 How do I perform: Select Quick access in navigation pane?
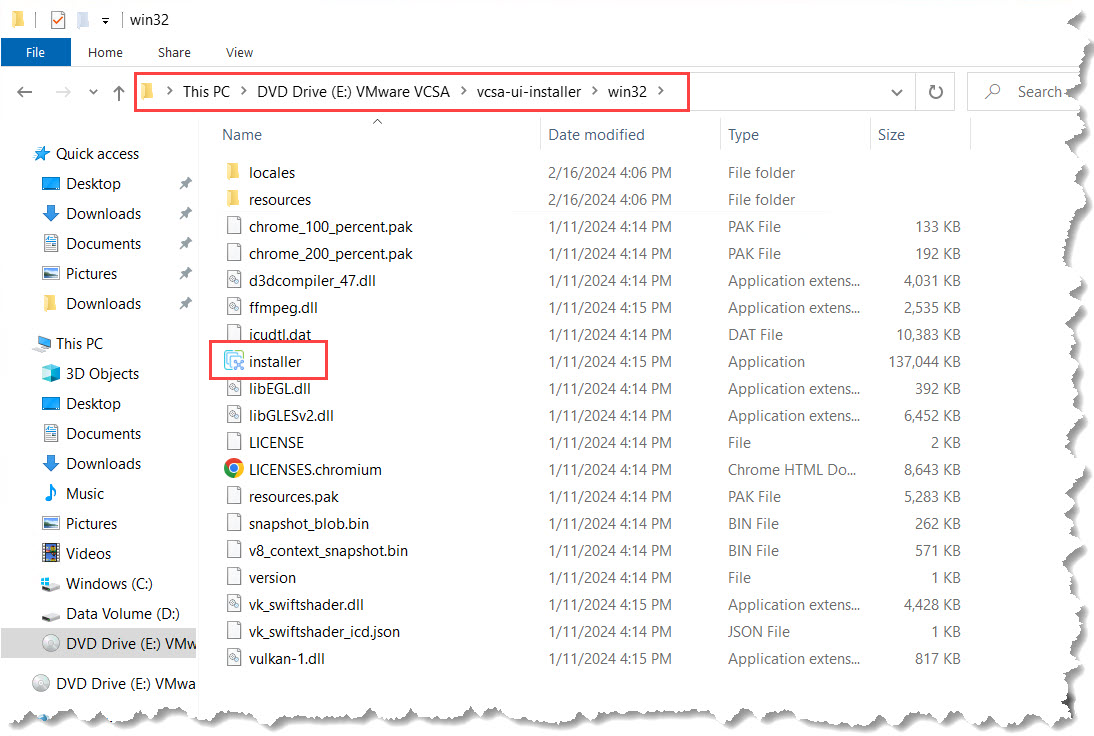[98, 153]
